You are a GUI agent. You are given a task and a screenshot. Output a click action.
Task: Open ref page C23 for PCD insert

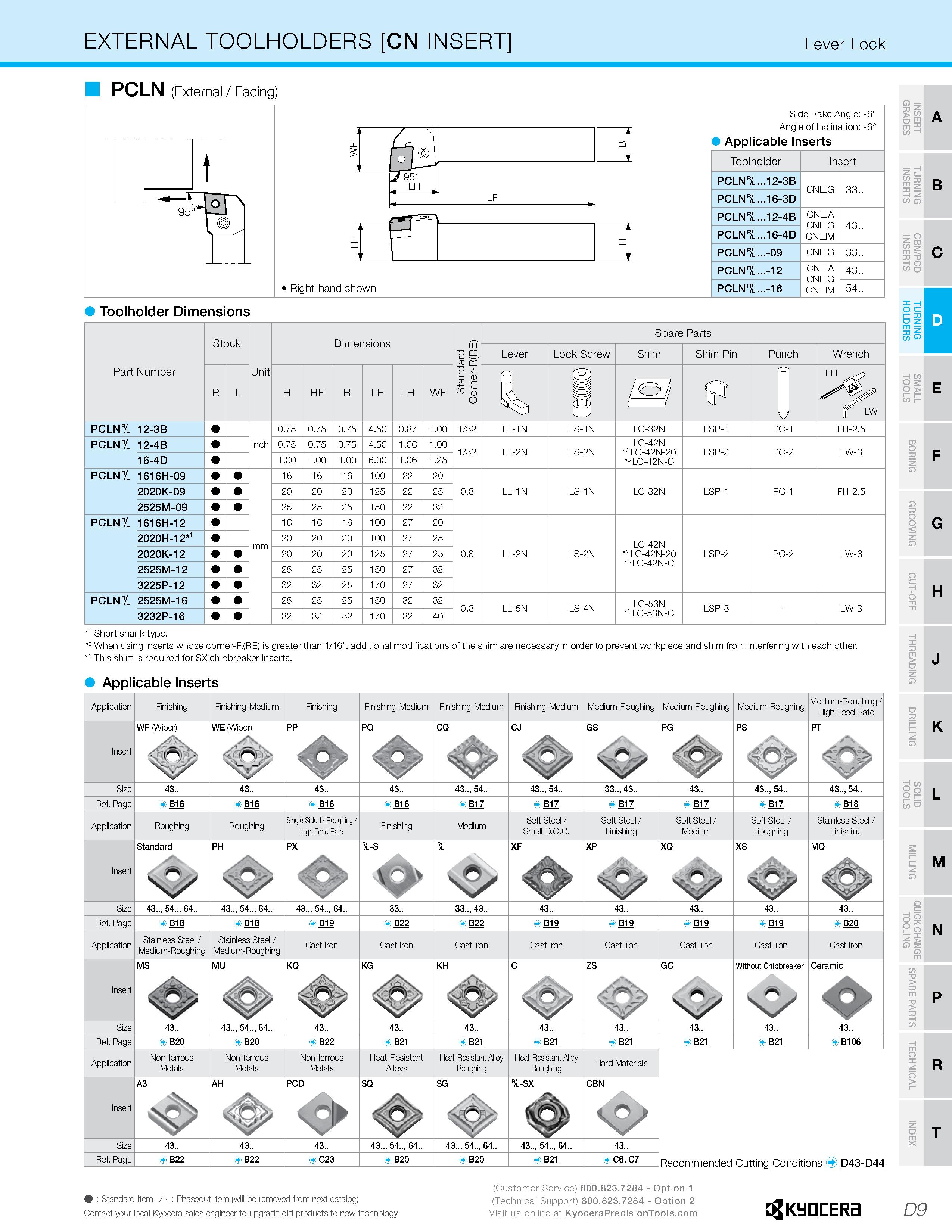pyautogui.click(x=327, y=1159)
